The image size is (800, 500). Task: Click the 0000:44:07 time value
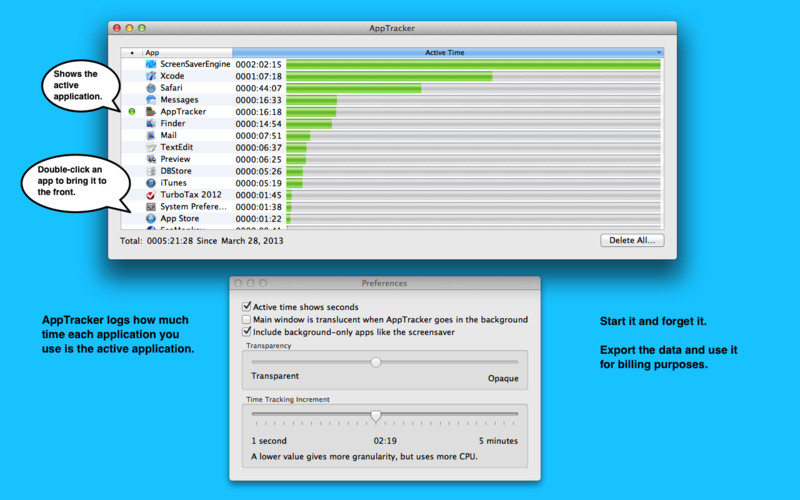click(259, 88)
